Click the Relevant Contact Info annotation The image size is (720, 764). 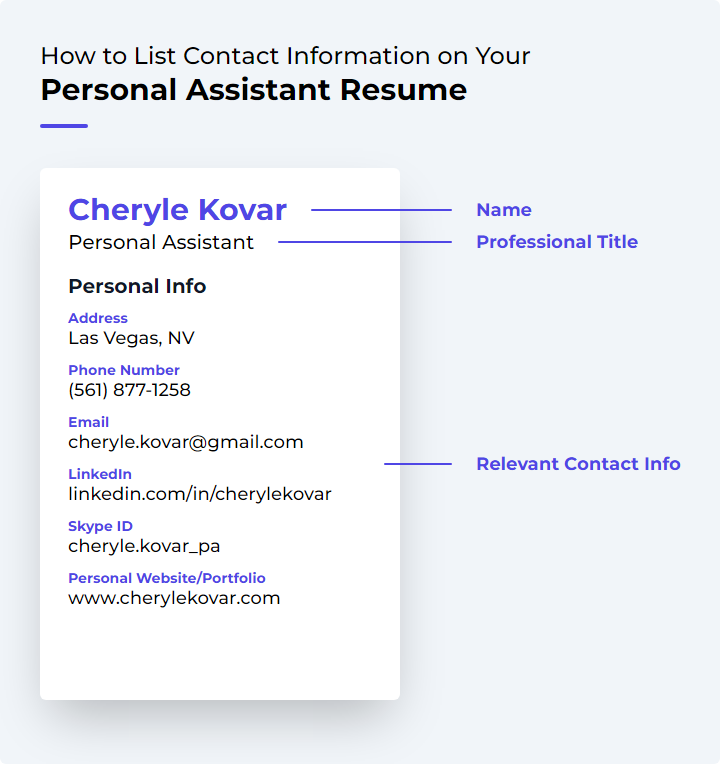[x=579, y=464]
